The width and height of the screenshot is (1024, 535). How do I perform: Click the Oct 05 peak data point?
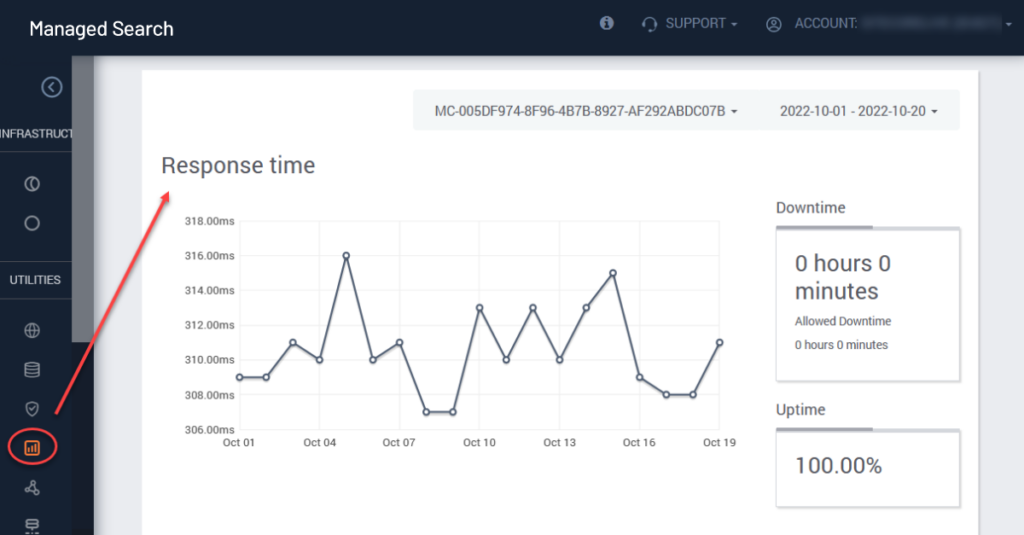pos(346,255)
